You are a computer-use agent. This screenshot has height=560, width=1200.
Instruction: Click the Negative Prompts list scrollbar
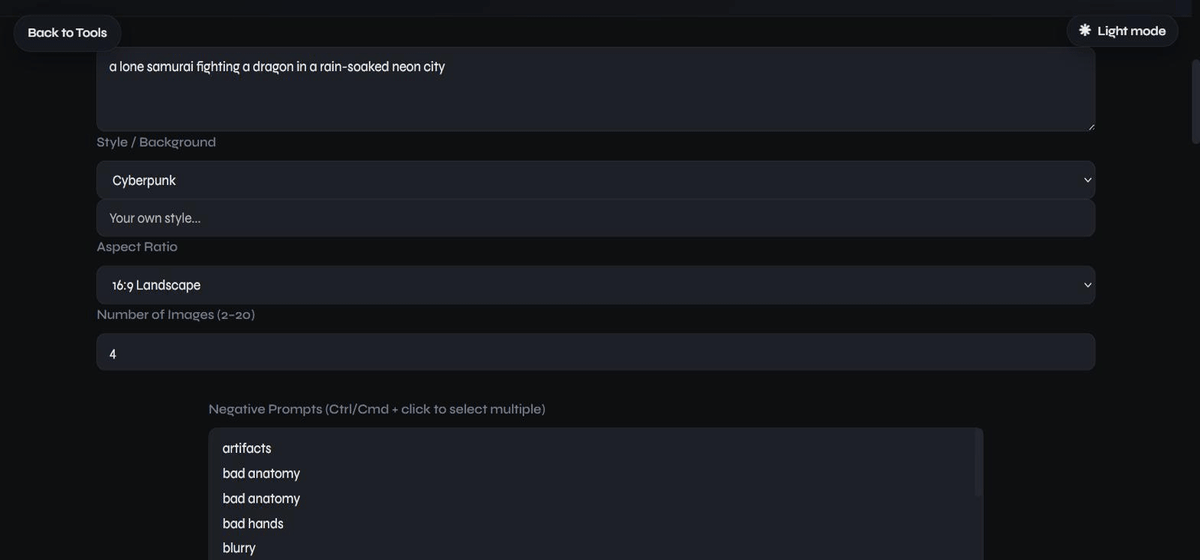979,463
